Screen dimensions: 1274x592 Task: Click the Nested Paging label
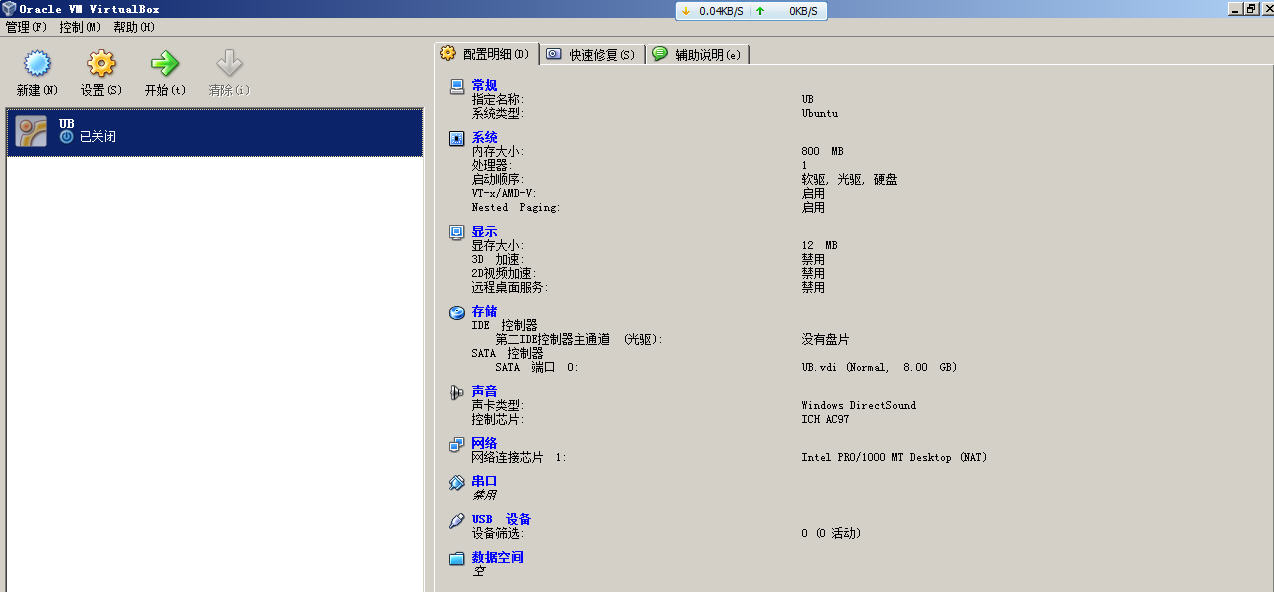[515, 208]
